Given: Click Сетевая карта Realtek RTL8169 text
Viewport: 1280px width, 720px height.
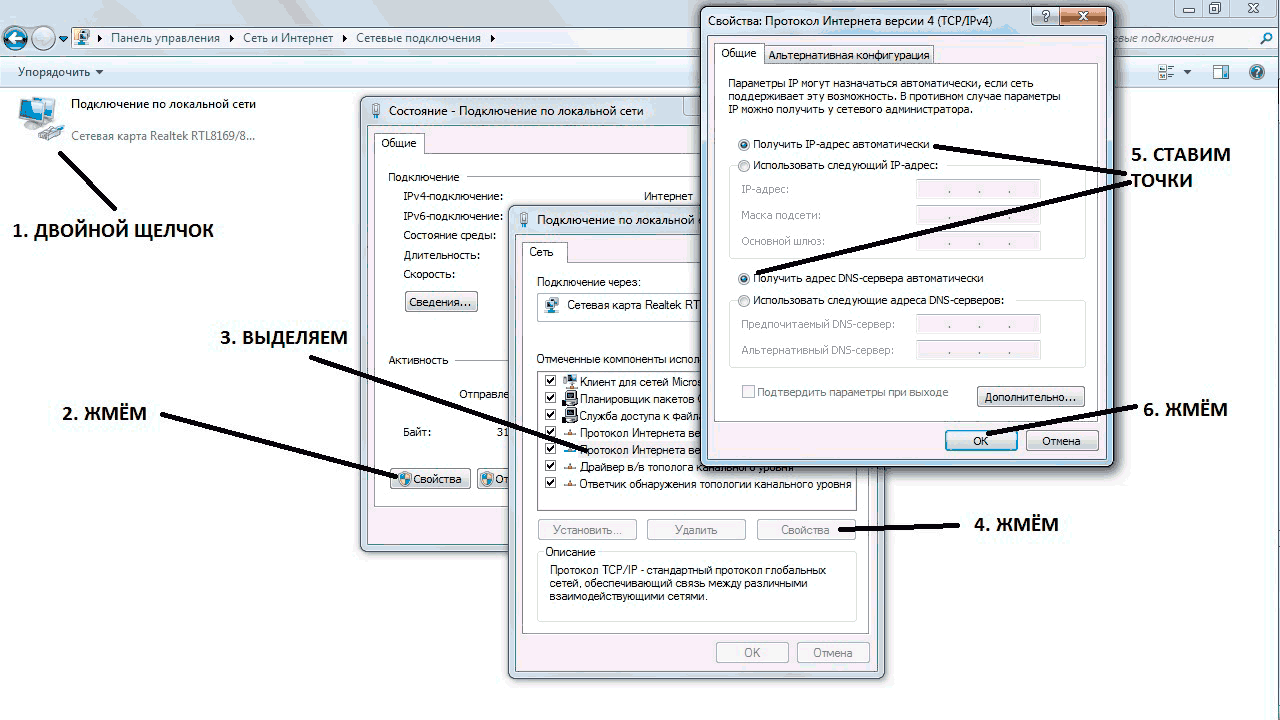Looking at the screenshot, I should coord(163,135).
